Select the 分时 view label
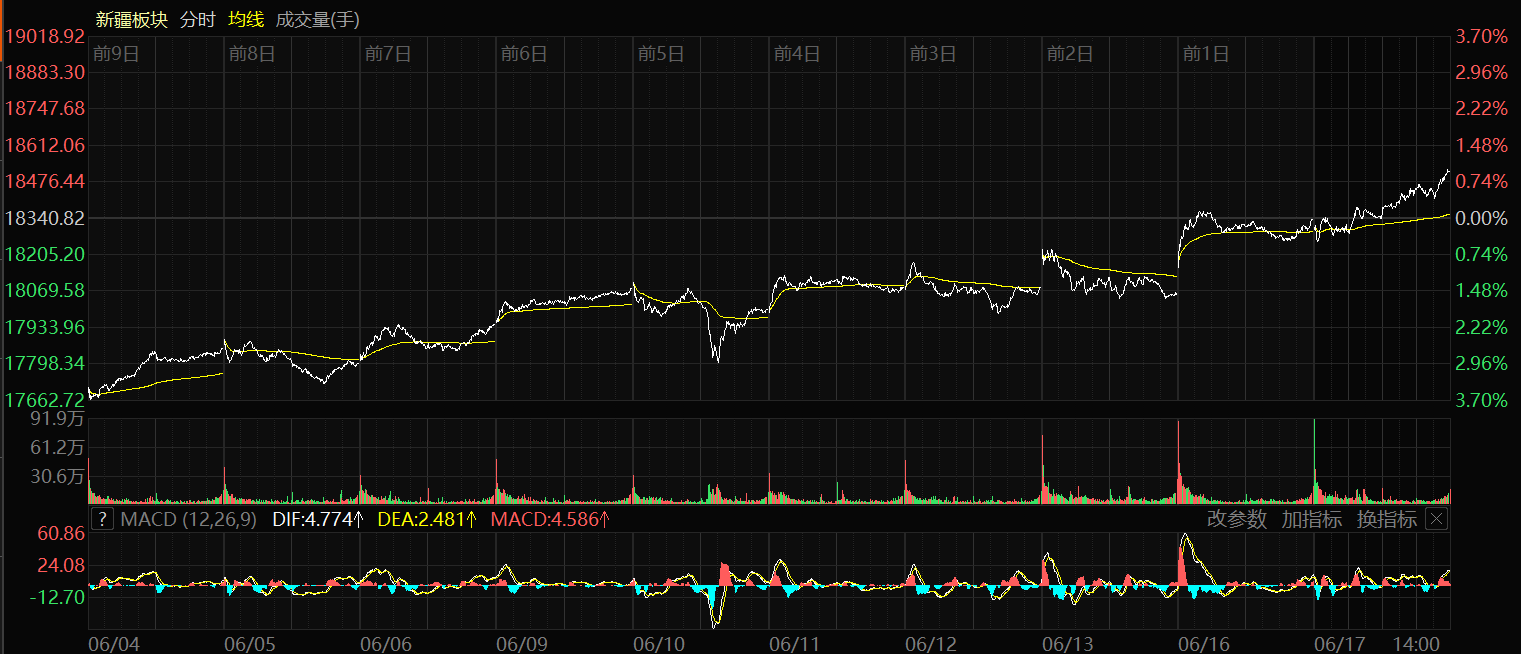This screenshot has width=1521, height=654. point(197,19)
